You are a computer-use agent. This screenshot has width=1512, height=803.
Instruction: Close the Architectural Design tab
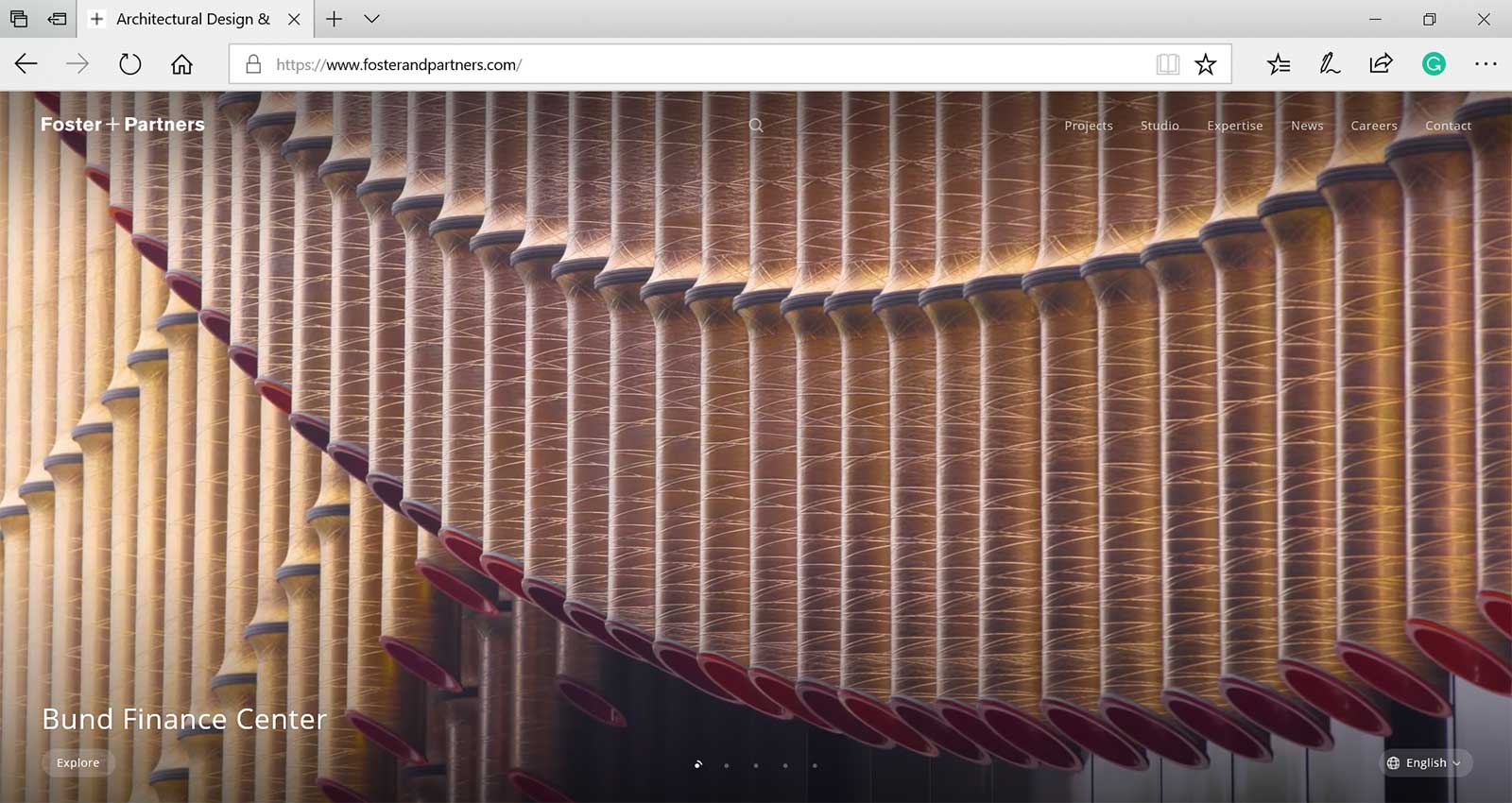tap(294, 19)
